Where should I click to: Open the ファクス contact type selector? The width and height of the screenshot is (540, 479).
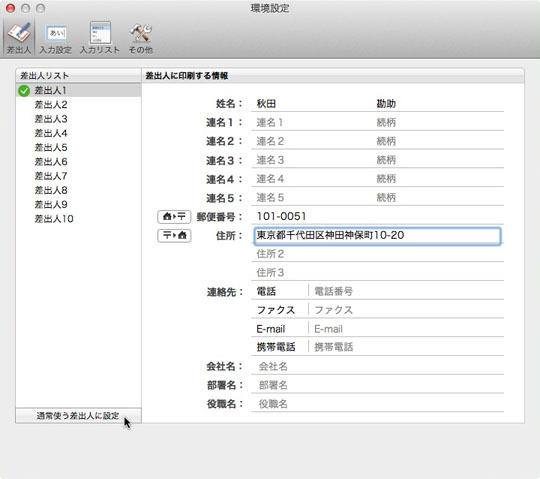[x=280, y=310]
